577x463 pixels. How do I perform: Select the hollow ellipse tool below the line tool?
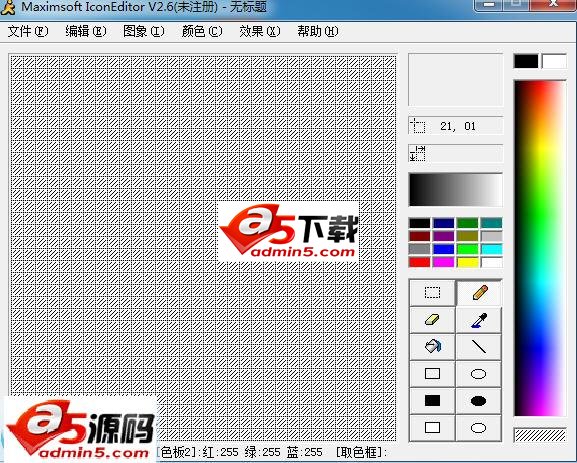click(478, 374)
